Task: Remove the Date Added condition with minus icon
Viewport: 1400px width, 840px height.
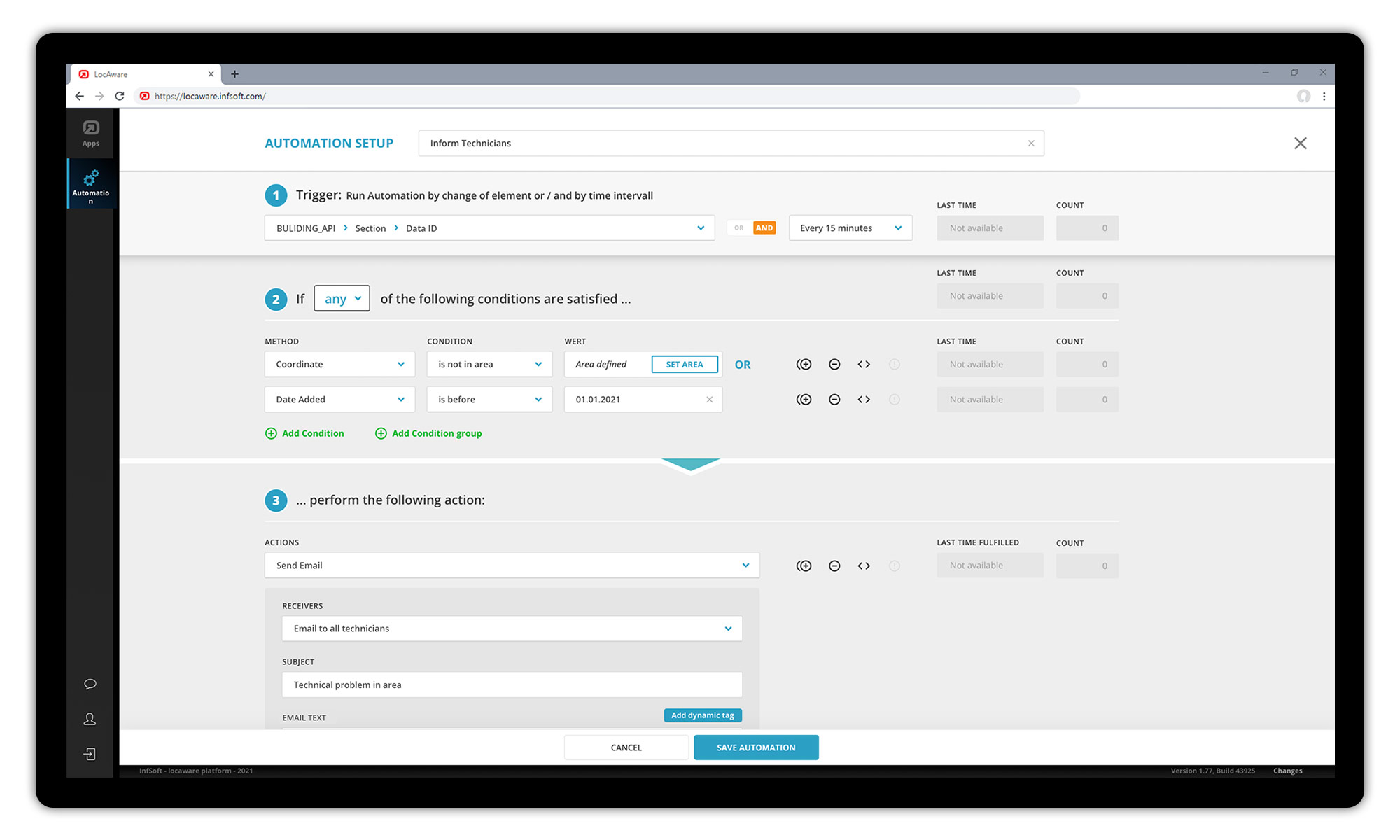Action: coord(834,400)
